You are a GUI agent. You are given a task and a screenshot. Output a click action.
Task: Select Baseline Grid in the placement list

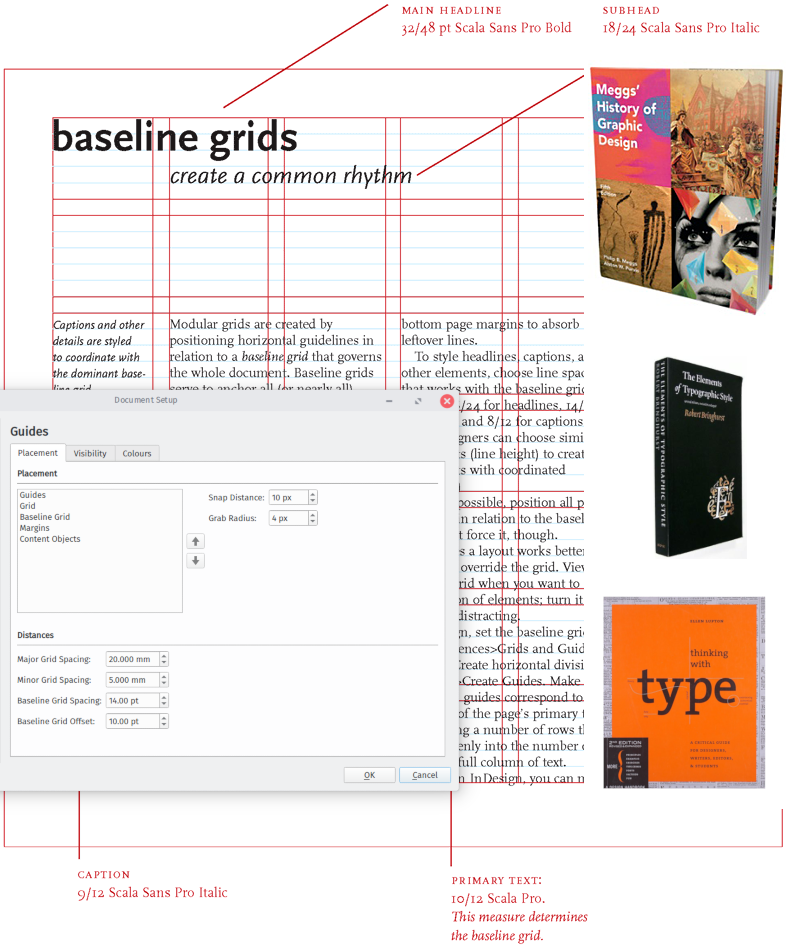click(x=44, y=517)
